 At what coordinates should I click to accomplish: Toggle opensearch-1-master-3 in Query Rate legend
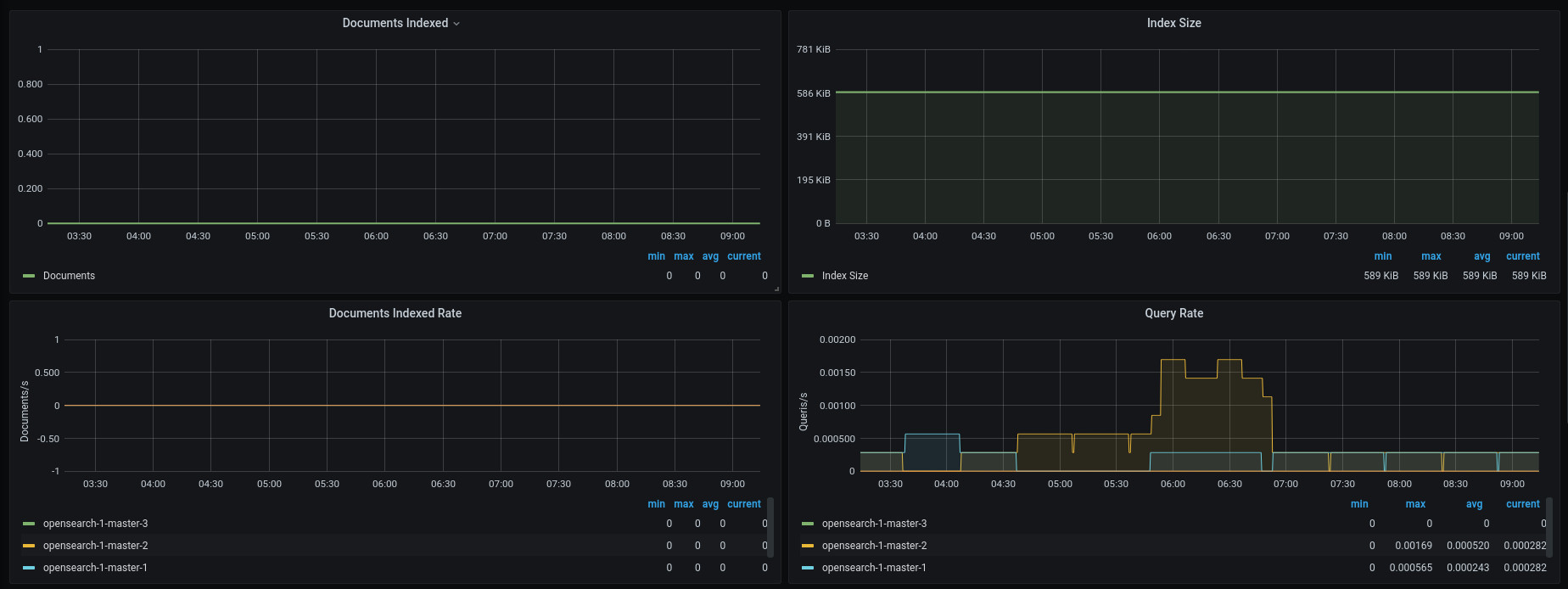(x=874, y=524)
